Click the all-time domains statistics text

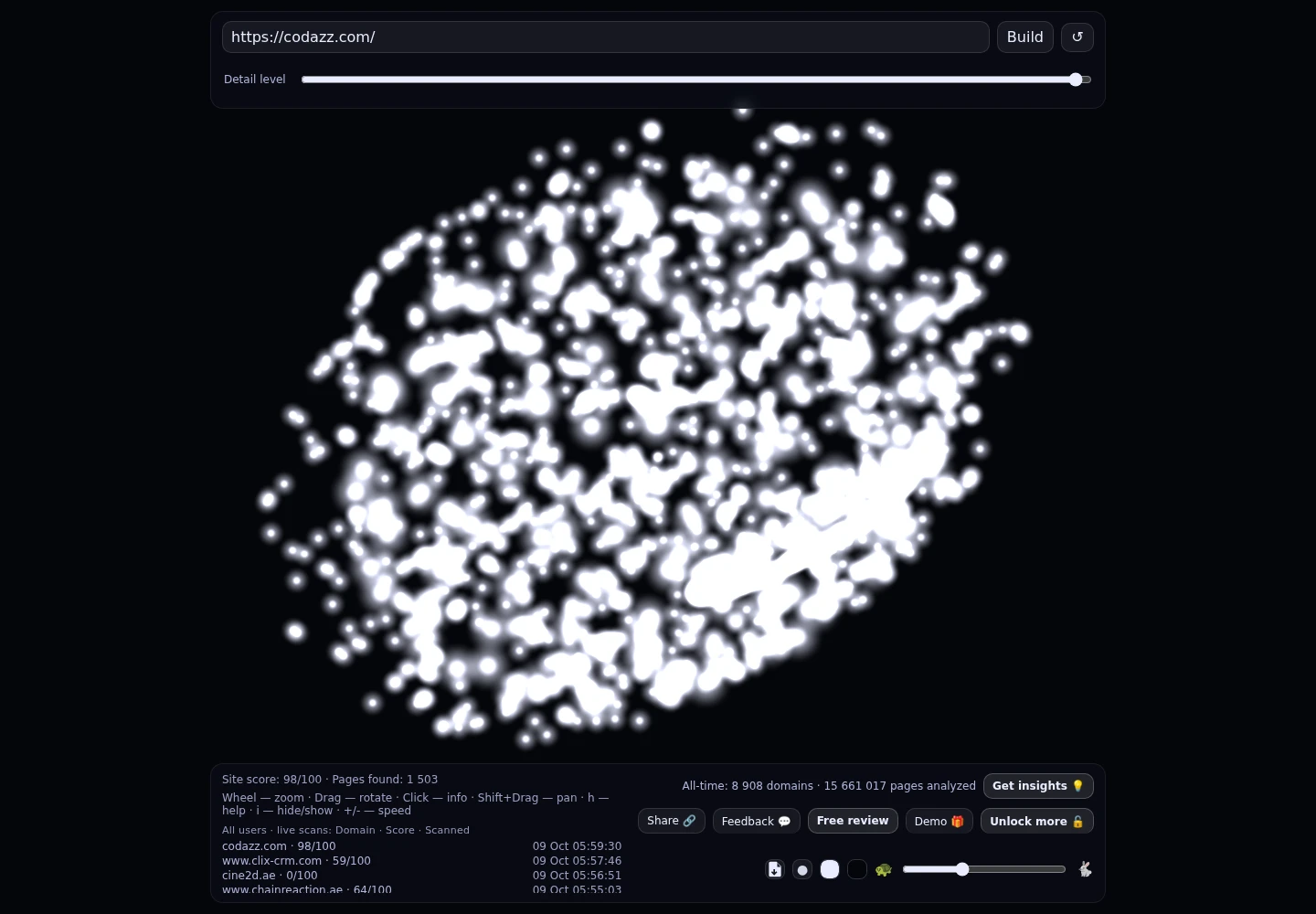point(829,786)
